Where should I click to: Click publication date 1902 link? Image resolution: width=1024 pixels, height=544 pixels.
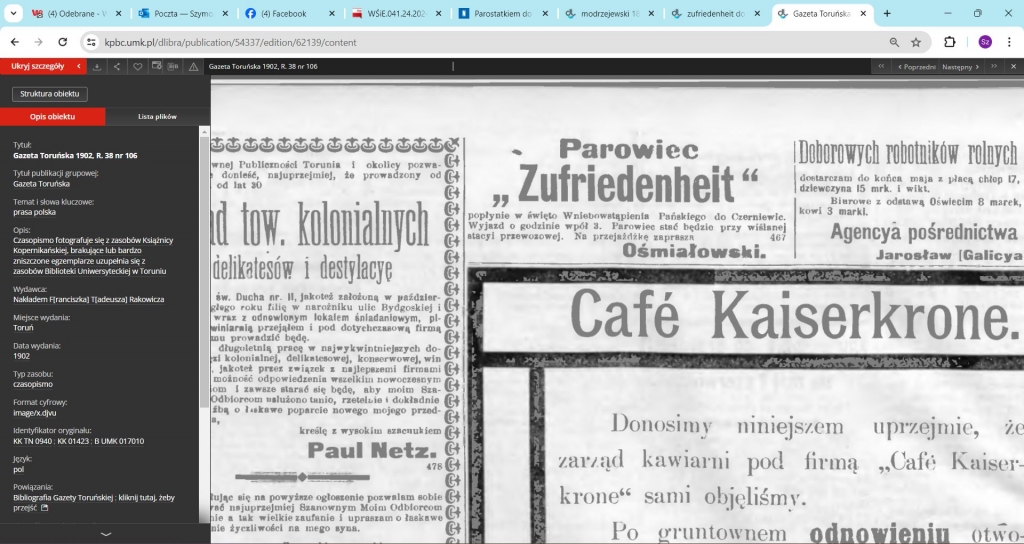click(x=22, y=356)
